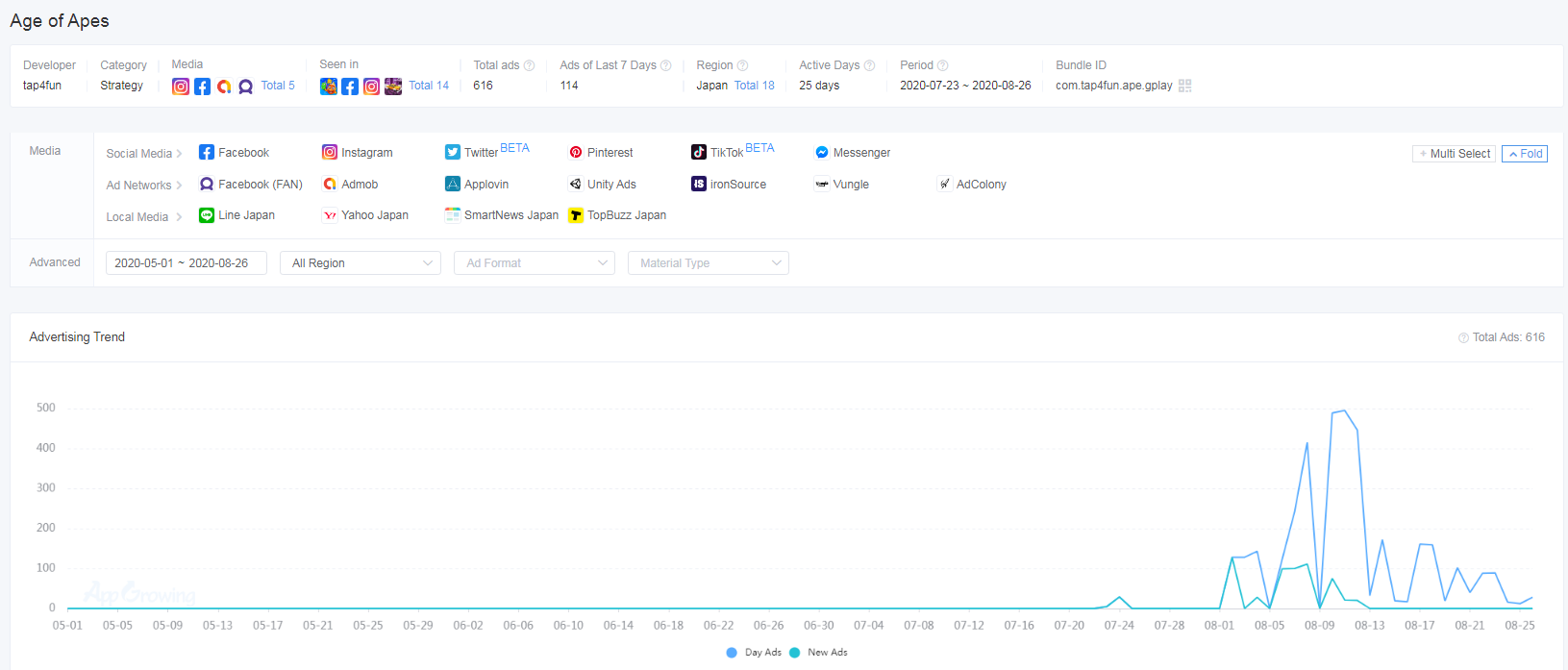Select the ironSource network icon
The height and width of the screenshot is (670, 1568).
tap(699, 185)
